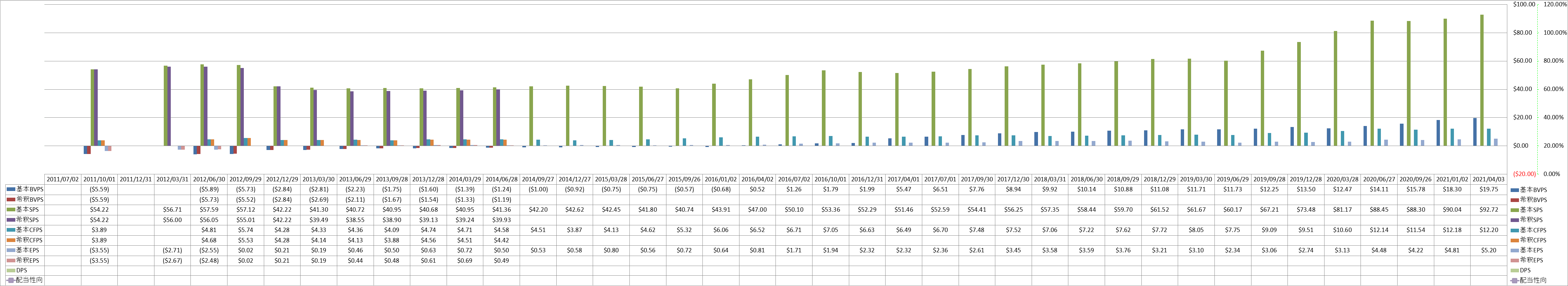
Task: Click the ($2.71) cell in the 基本EPS row
Action: point(172,250)
